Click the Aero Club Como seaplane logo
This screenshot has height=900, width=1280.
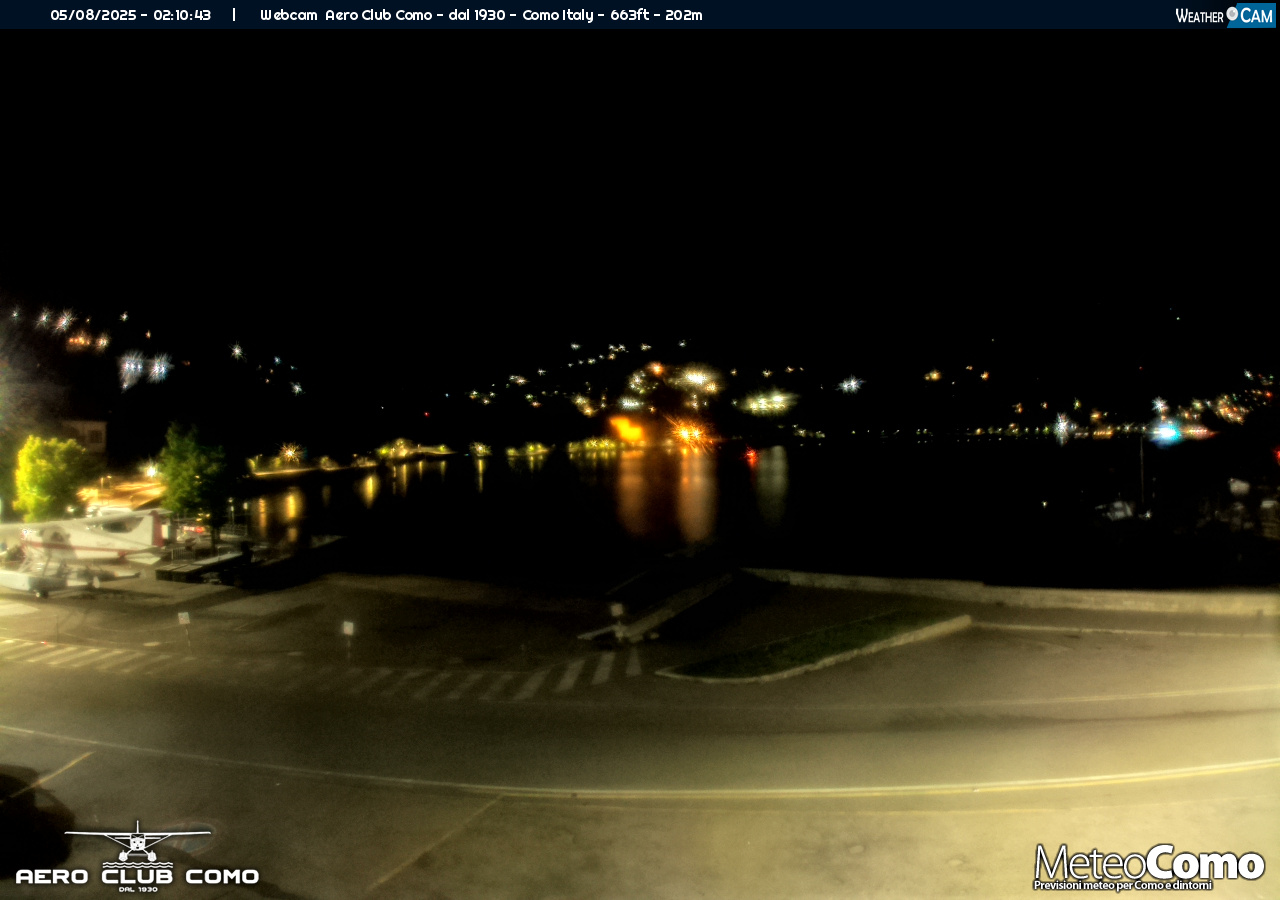click(x=138, y=856)
